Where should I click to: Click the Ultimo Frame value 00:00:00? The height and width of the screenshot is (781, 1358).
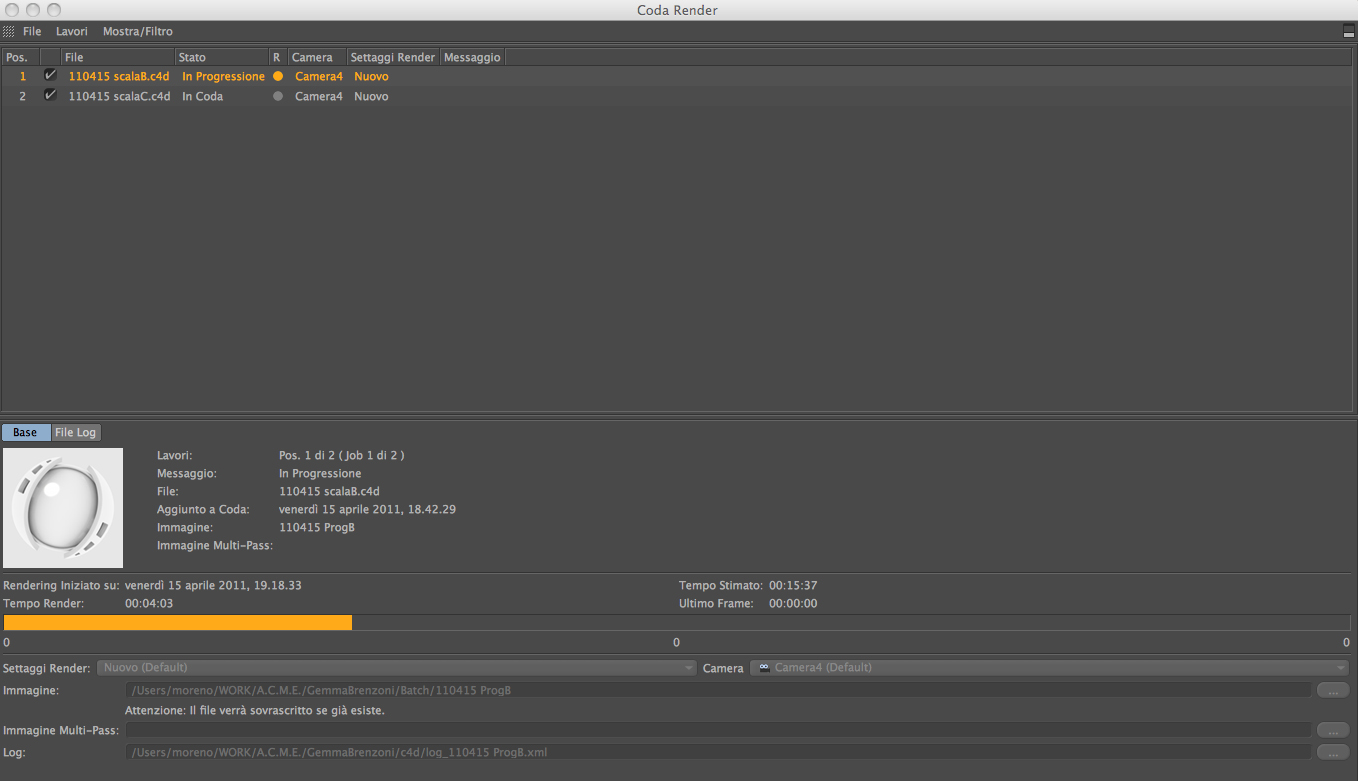793,603
